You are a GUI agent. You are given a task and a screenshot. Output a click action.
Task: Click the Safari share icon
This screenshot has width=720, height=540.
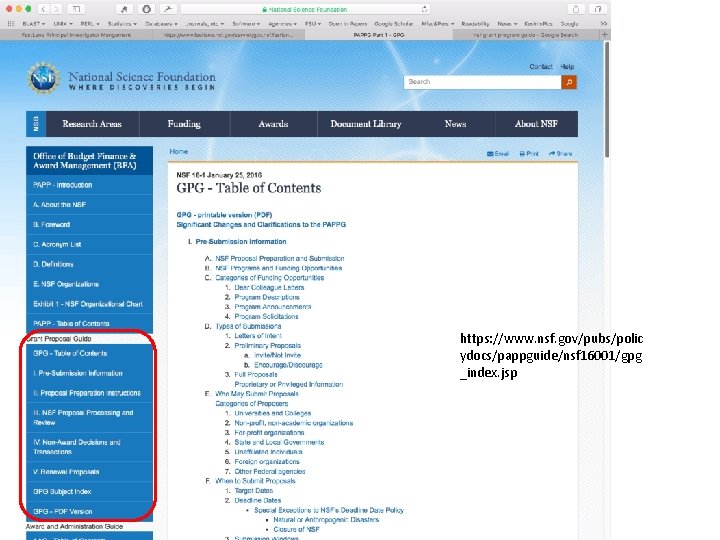click(x=576, y=9)
